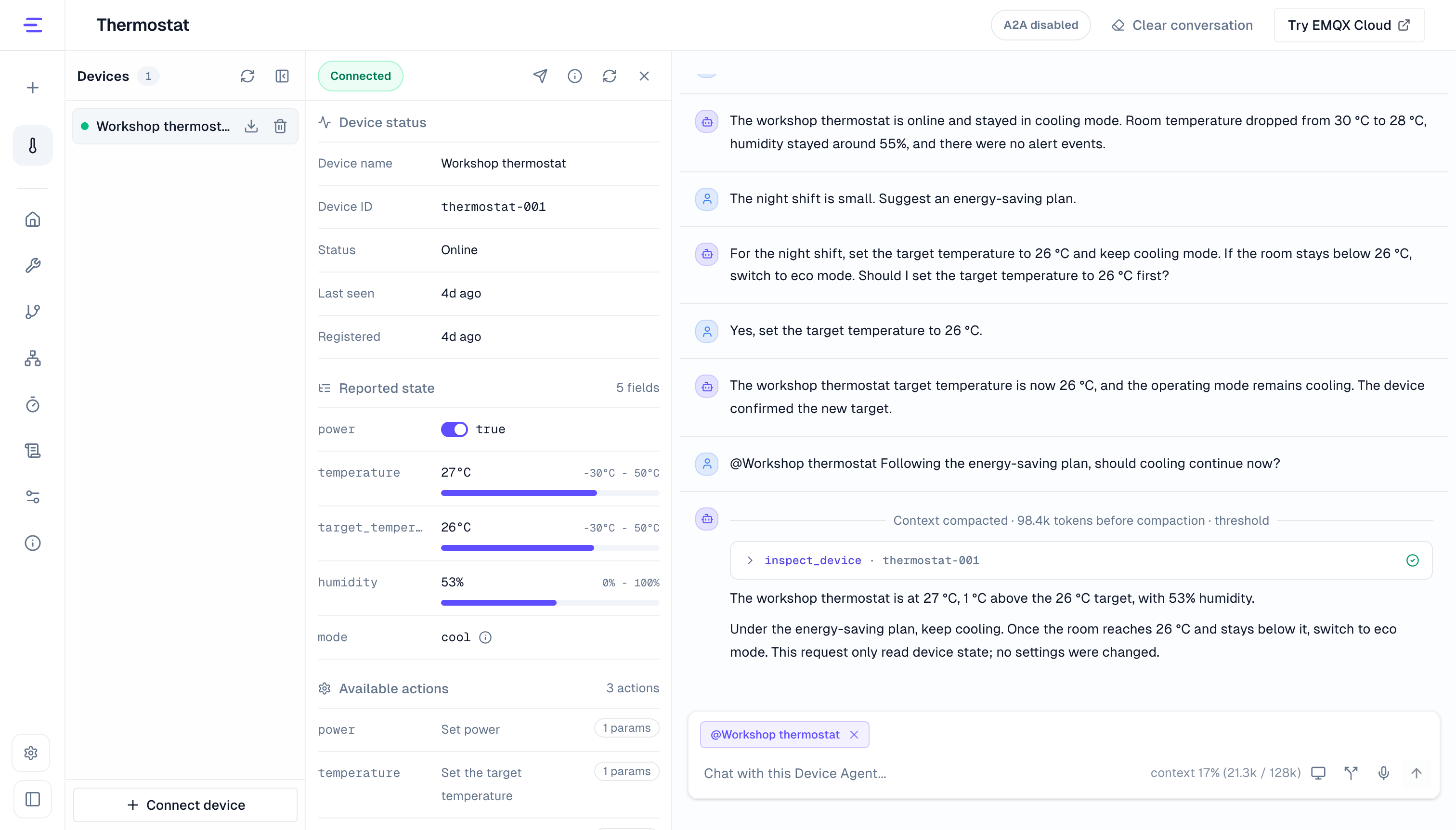
Task: Click the temperature progress bar
Action: [550, 493]
